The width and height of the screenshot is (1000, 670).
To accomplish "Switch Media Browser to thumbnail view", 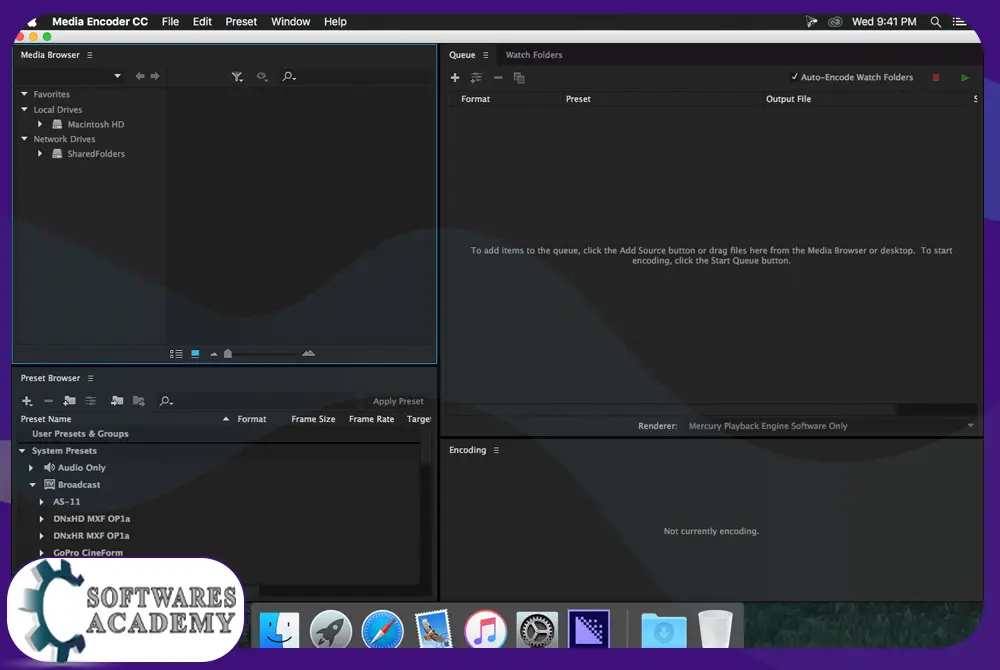I will click(x=195, y=354).
